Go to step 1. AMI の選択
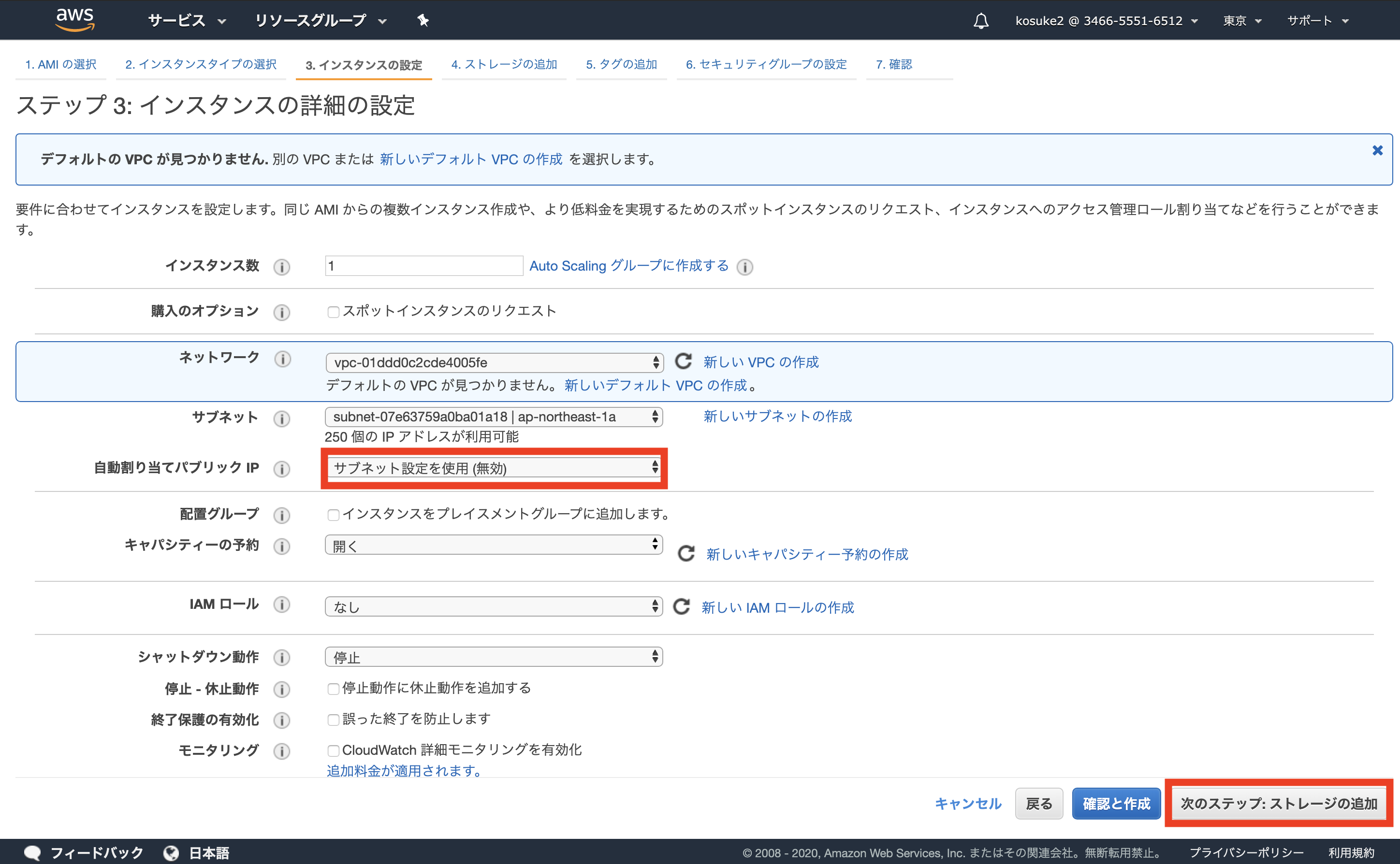The width and height of the screenshot is (1400, 864). [x=60, y=65]
